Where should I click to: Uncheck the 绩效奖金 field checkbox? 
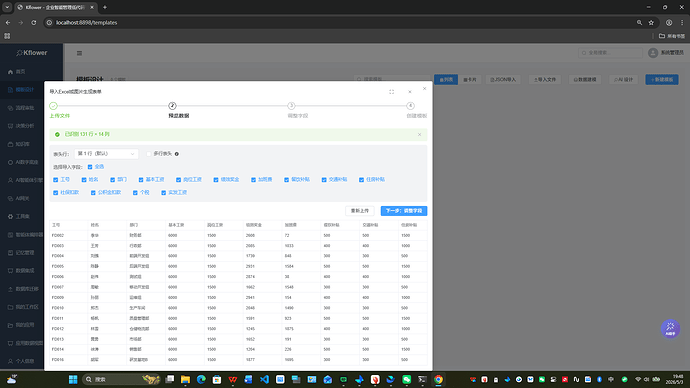[216, 179]
